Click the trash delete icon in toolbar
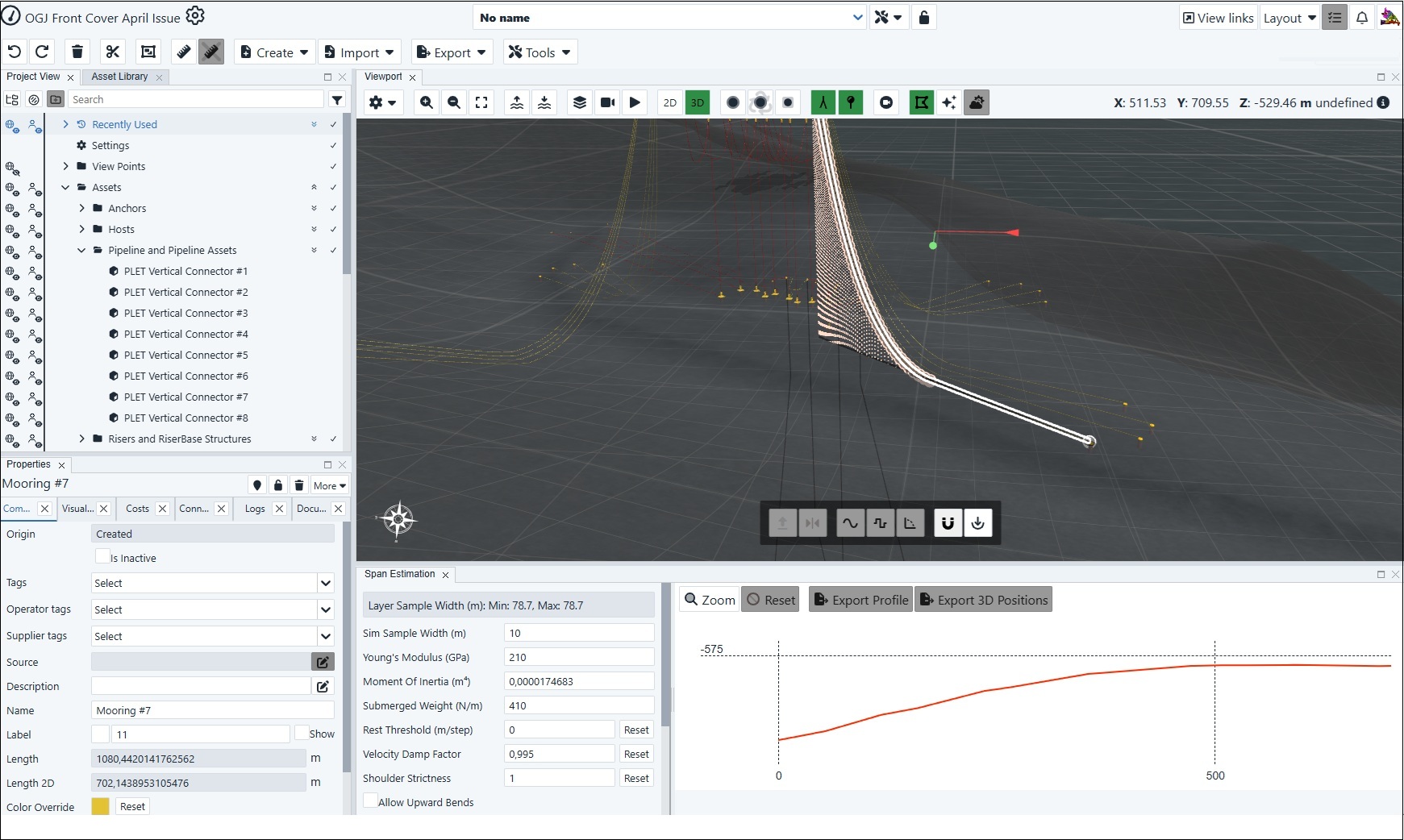The width and height of the screenshot is (1404, 840). point(77,52)
